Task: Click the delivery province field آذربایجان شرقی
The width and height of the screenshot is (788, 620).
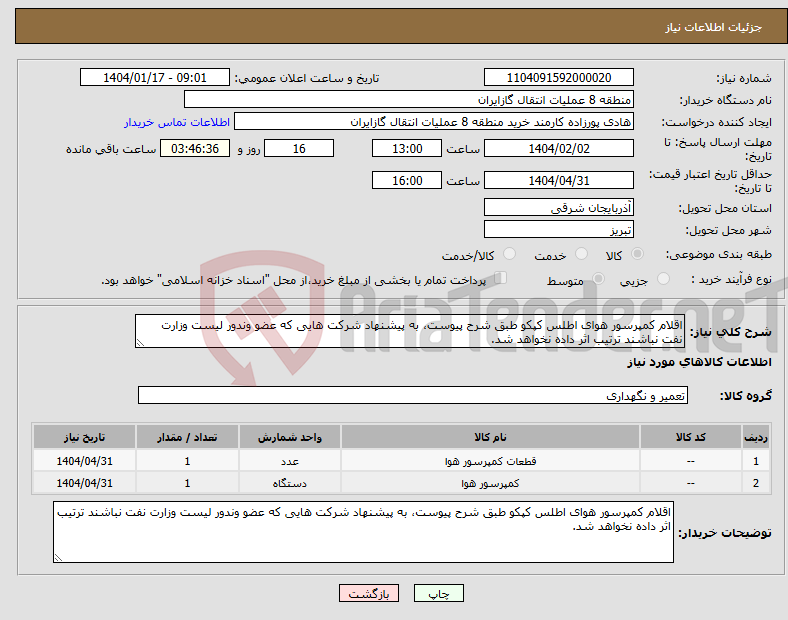Action: coord(559,207)
